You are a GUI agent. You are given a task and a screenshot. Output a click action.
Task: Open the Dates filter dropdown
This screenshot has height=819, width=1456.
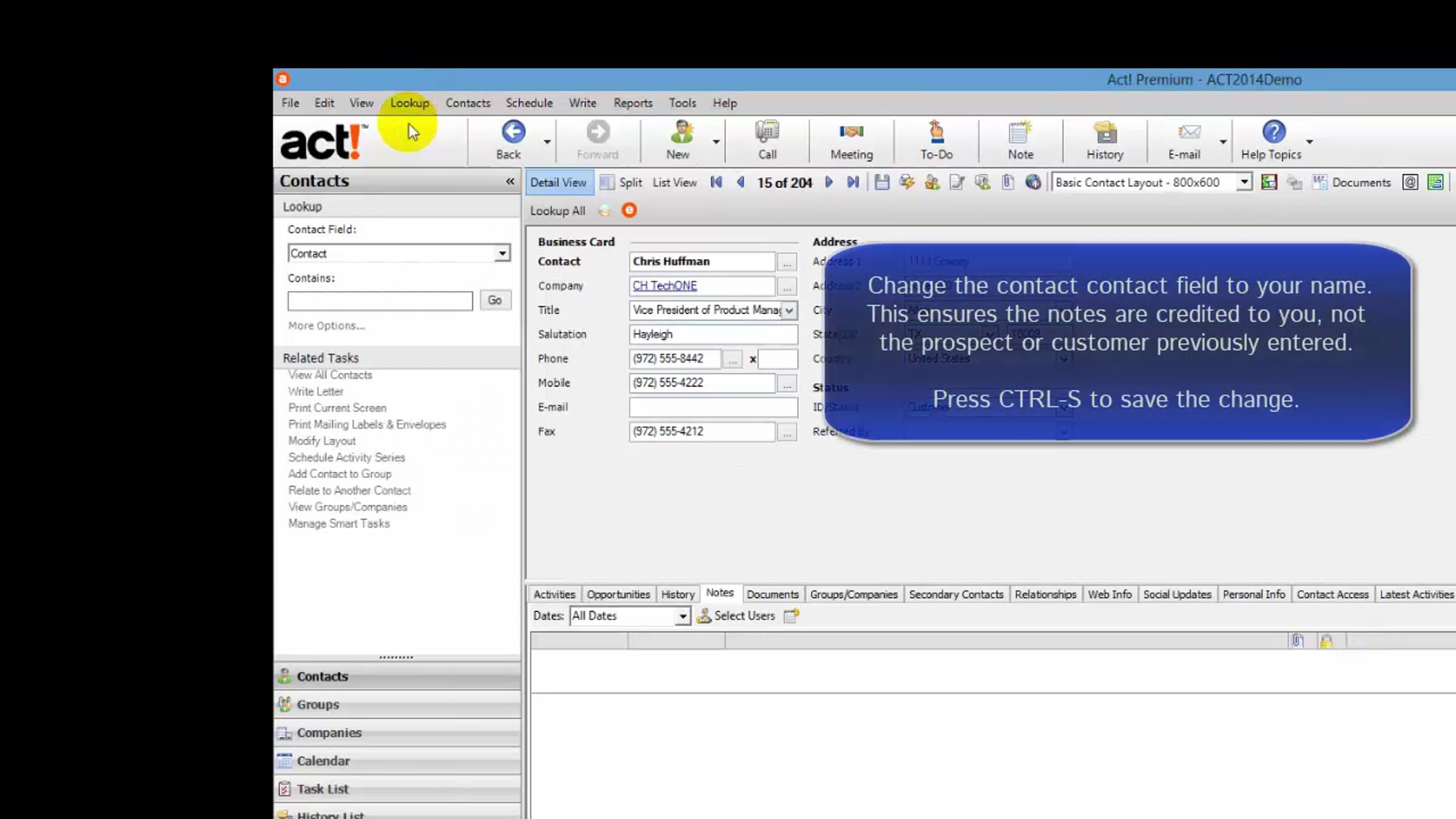tap(682, 616)
